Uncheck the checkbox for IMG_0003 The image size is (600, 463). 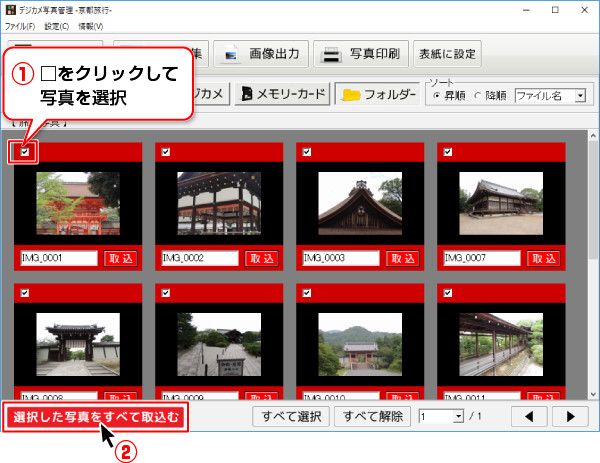(307, 152)
